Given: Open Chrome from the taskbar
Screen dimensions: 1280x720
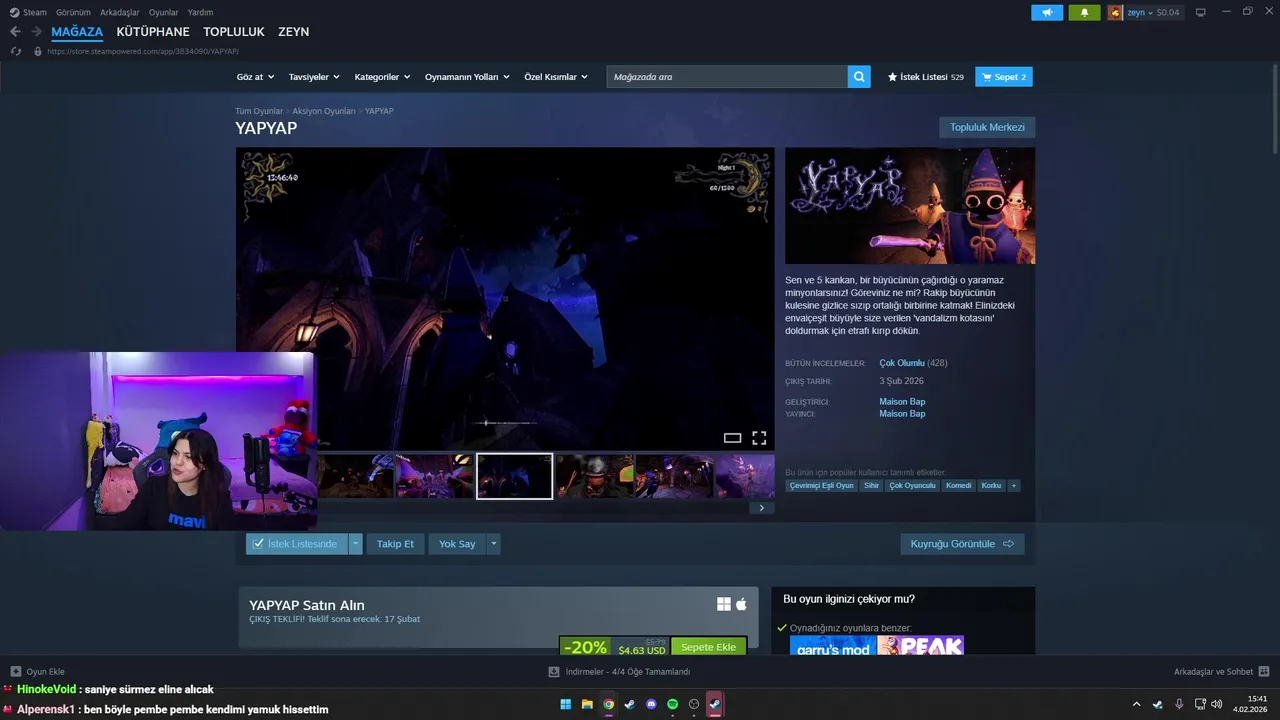Looking at the screenshot, I should [609, 704].
